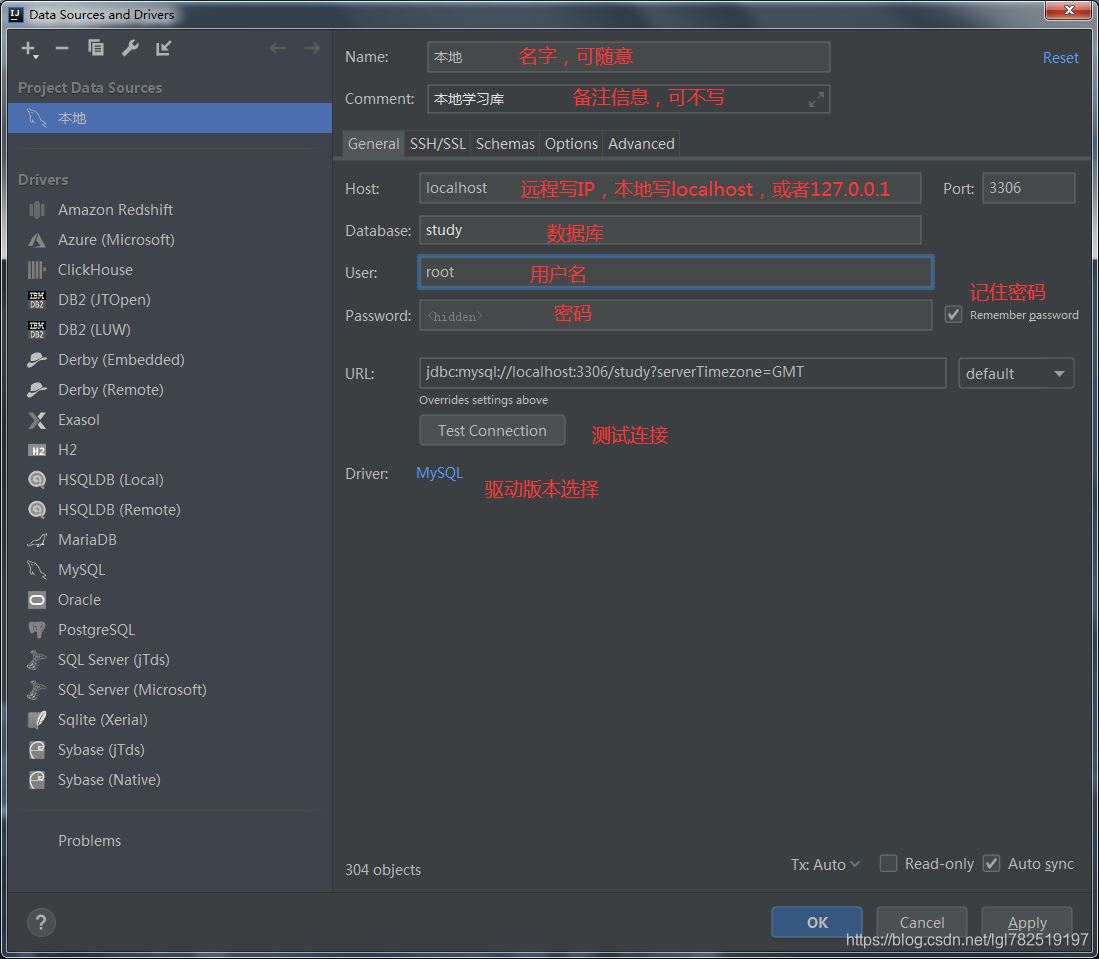
Task: Expand the Comment field with arrows icon
Action: pos(817,99)
